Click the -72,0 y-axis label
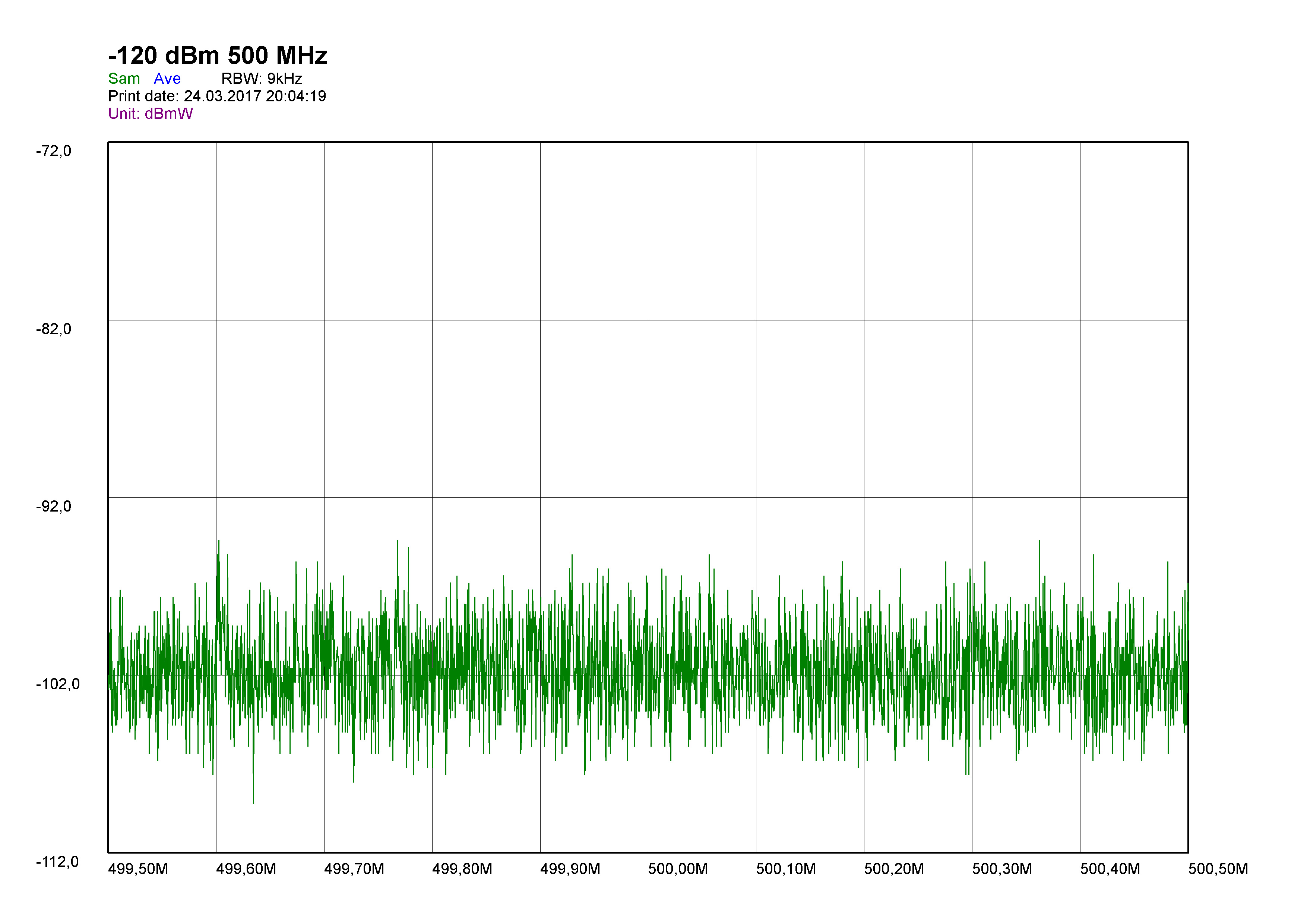This screenshot has height=924, width=1307. coord(54,151)
